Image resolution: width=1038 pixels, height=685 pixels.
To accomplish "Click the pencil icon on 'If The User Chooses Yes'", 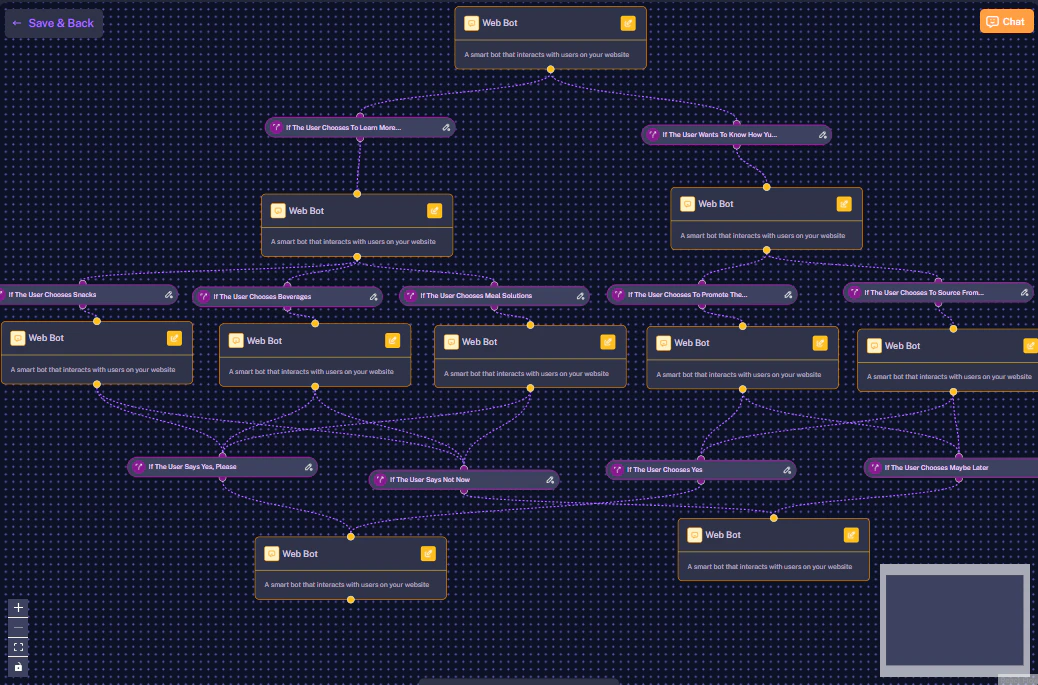I will [x=787, y=469].
